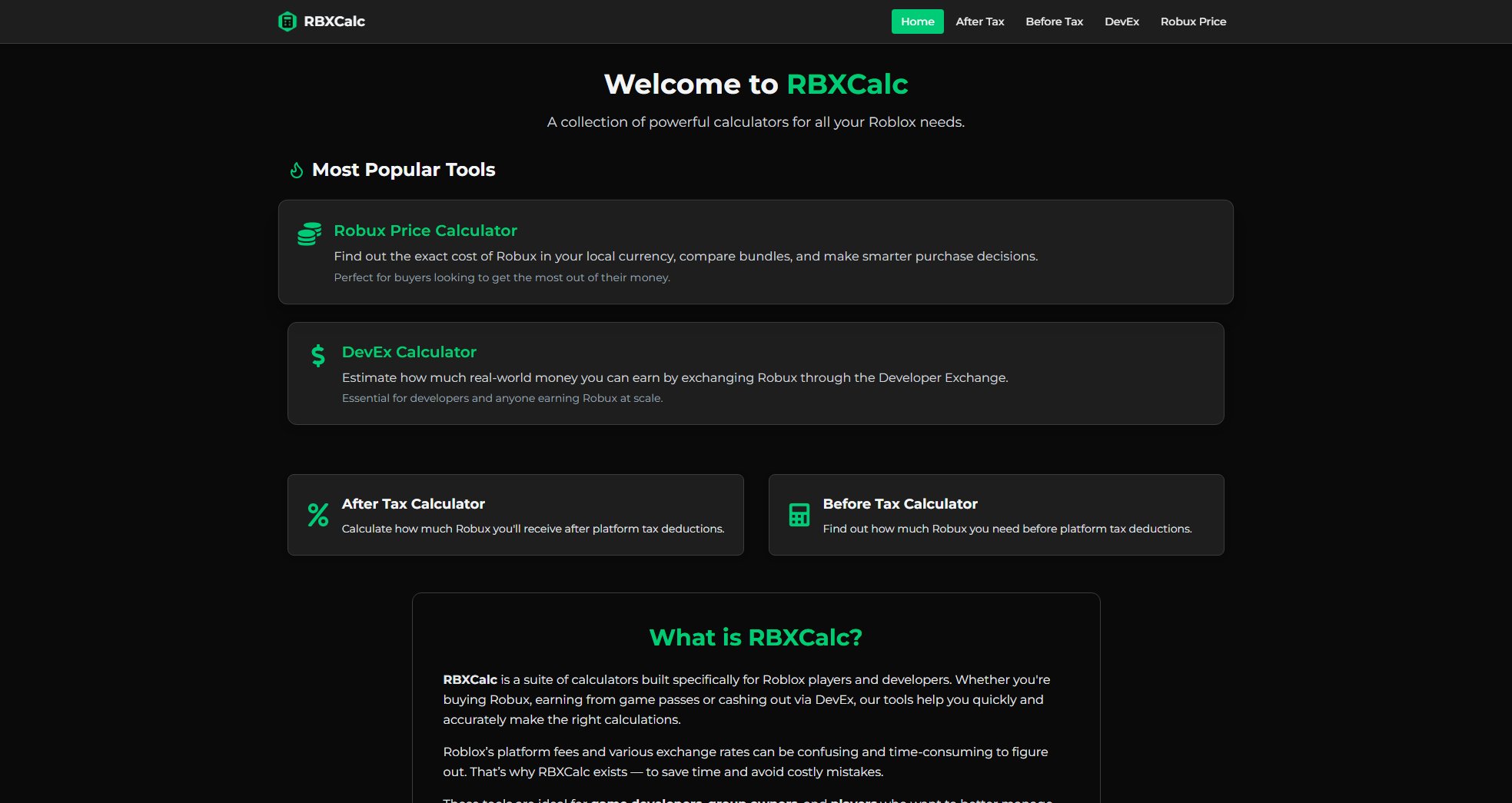Go to the Home nav tab
Screen dimensions: 1512x803
pos(917,22)
